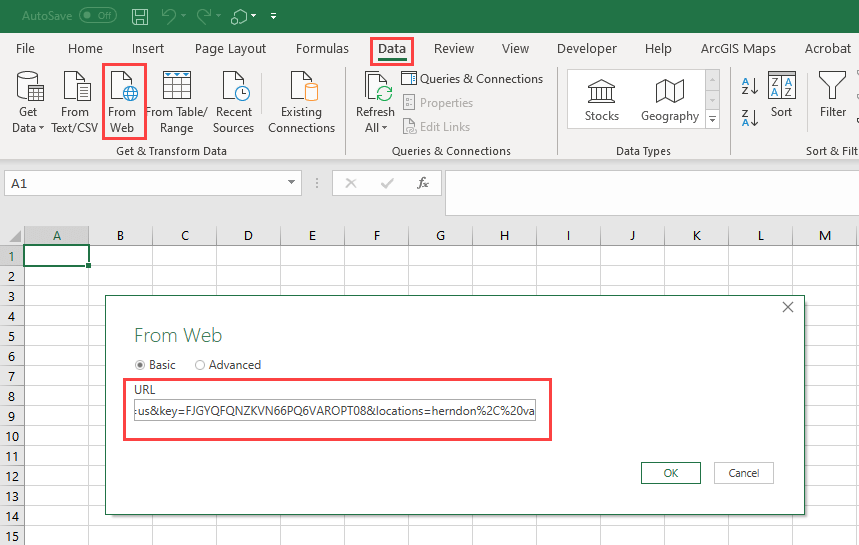Open Existing Connections

(301, 101)
